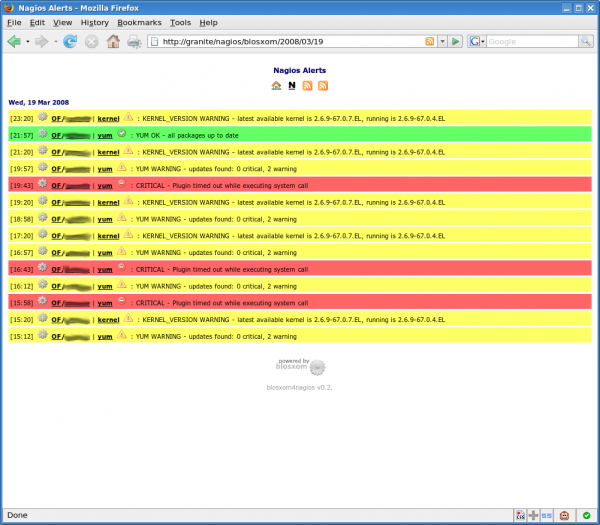600x525 pixels.
Task: Click the blosxom powered-by logo
Action: 300,366
